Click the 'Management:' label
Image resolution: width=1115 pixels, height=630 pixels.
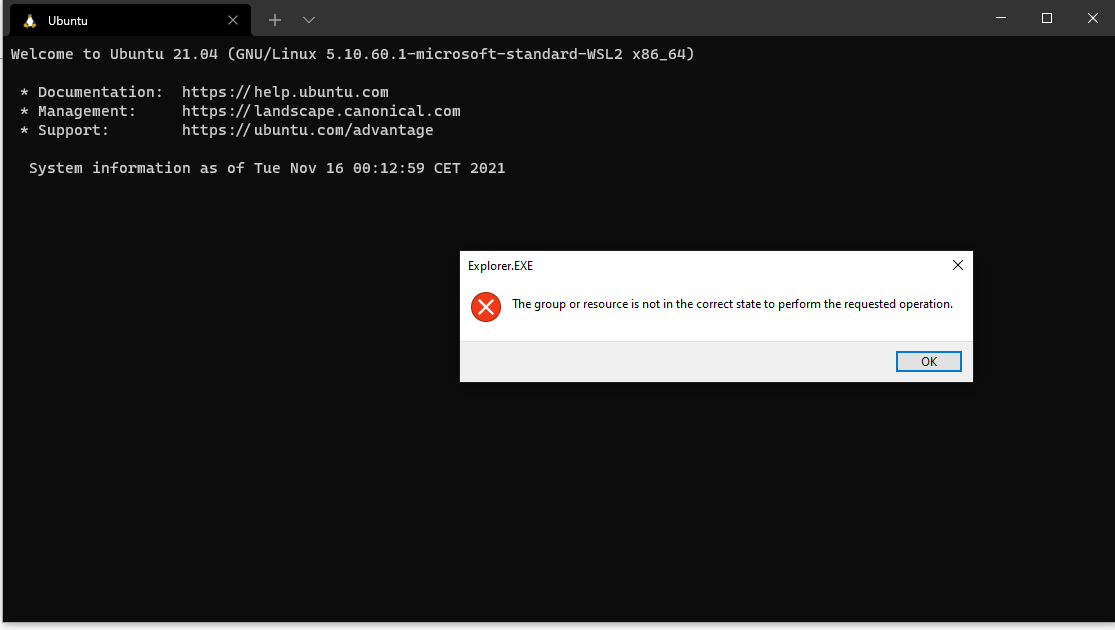coord(87,111)
